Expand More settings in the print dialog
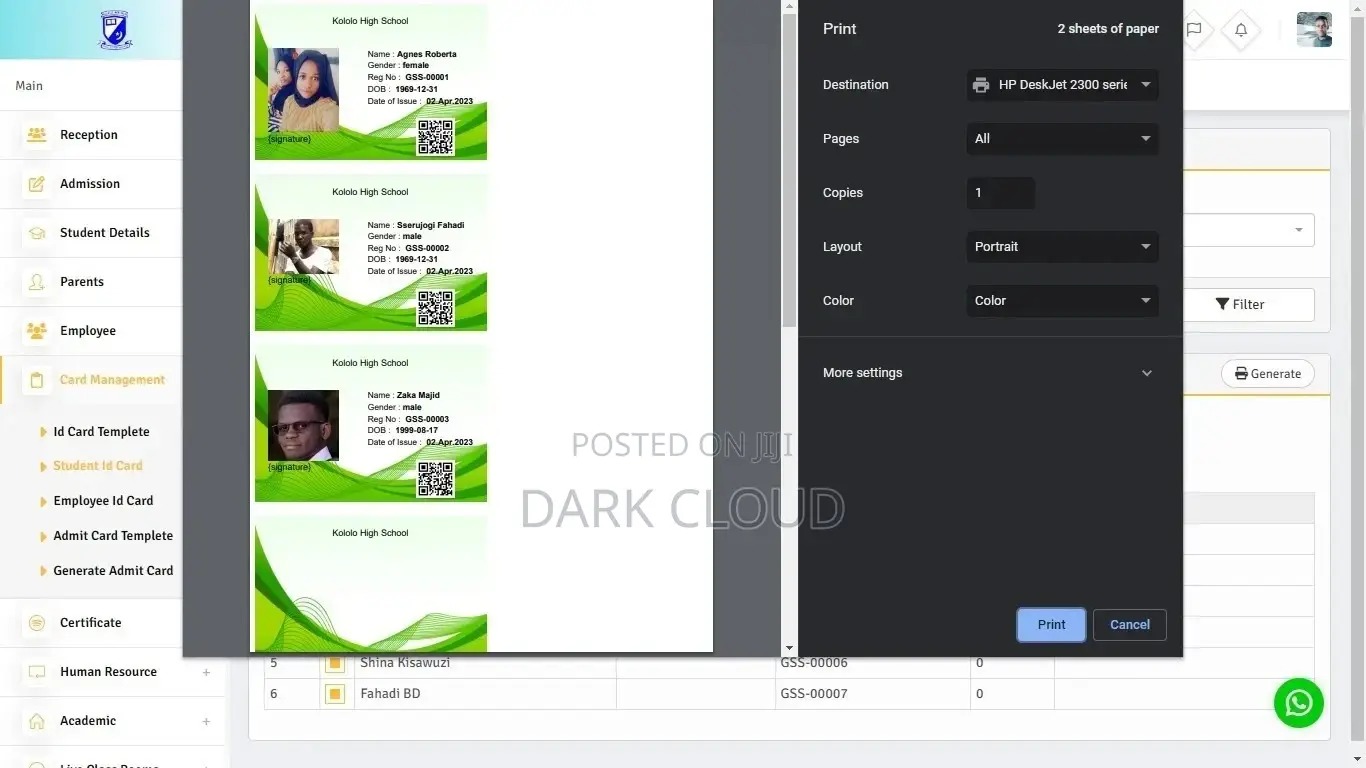 coord(990,373)
